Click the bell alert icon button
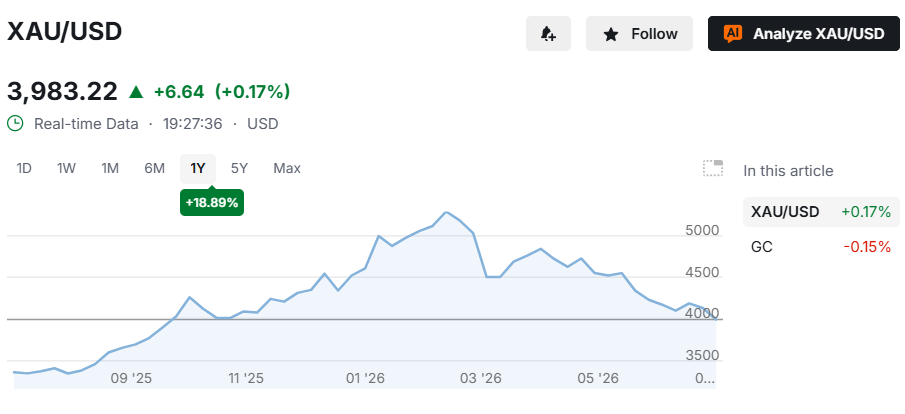The image size is (905, 414). 548,33
